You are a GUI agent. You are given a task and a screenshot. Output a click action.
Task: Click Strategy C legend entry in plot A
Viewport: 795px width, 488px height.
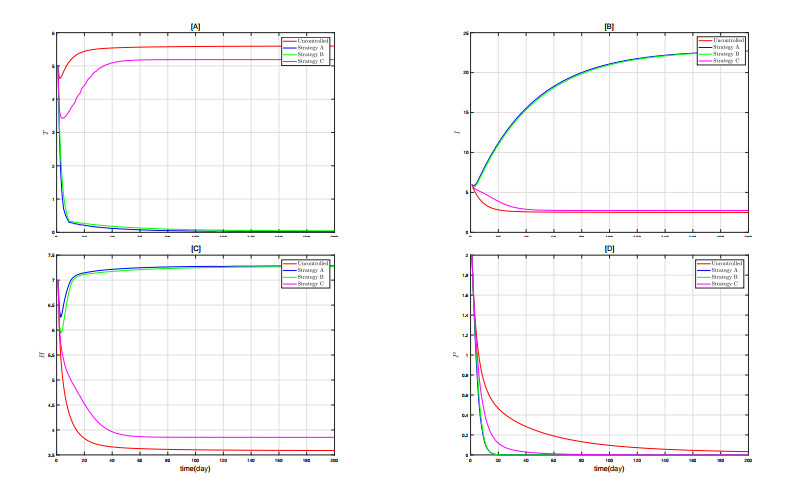click(311, 61)
